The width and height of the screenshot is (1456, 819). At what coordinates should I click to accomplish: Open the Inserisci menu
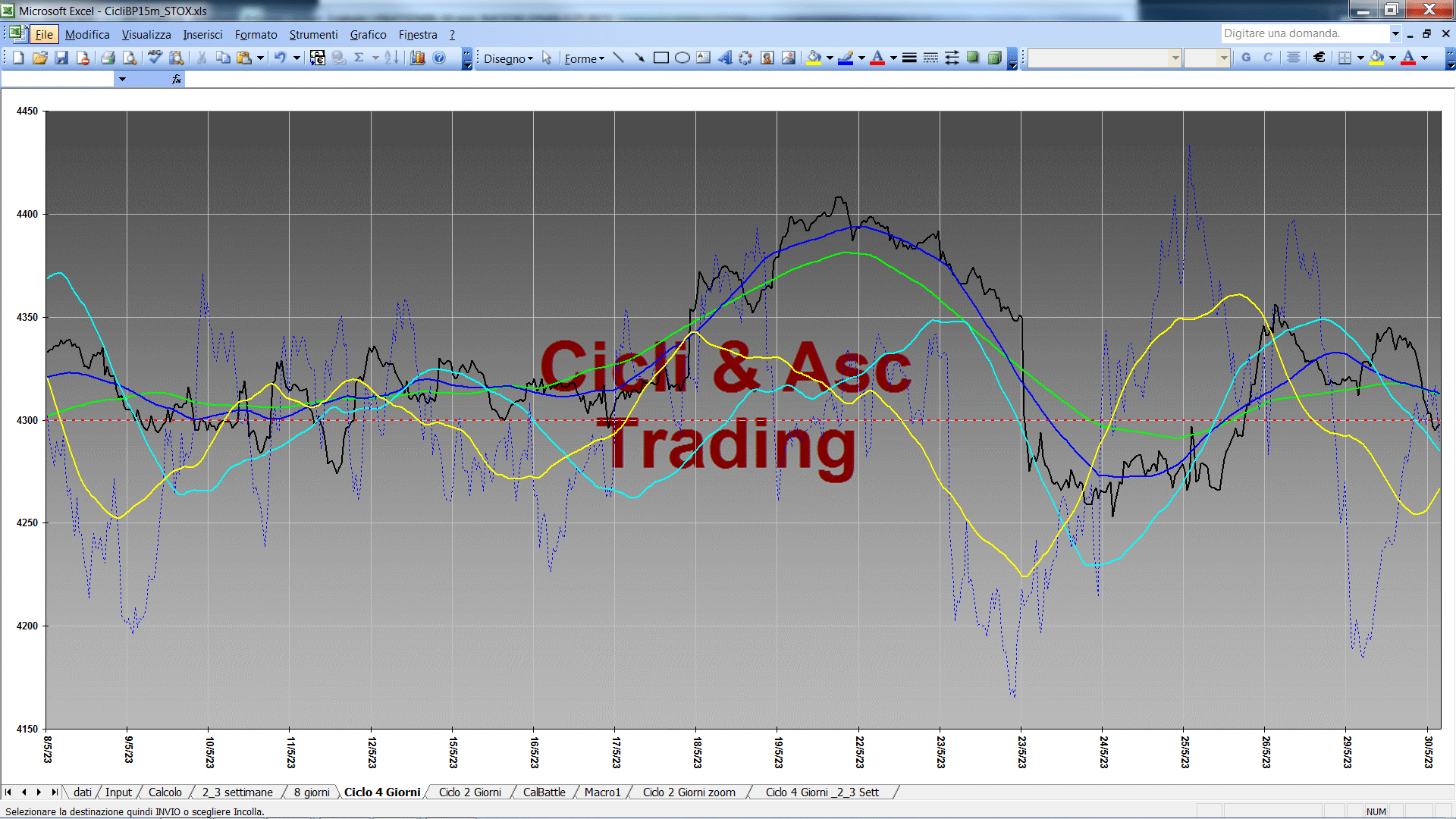click(202, 34)
